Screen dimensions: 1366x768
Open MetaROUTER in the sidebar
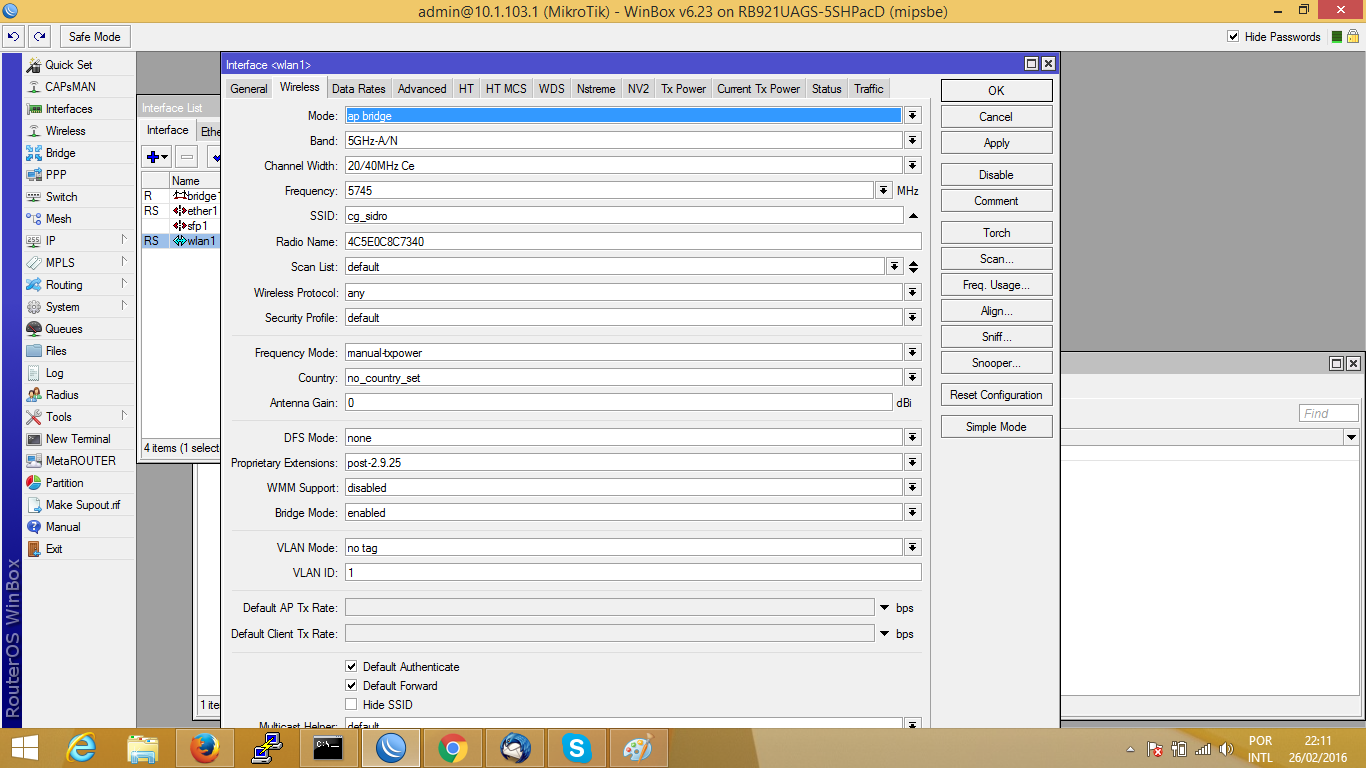(x=80, y=461)
